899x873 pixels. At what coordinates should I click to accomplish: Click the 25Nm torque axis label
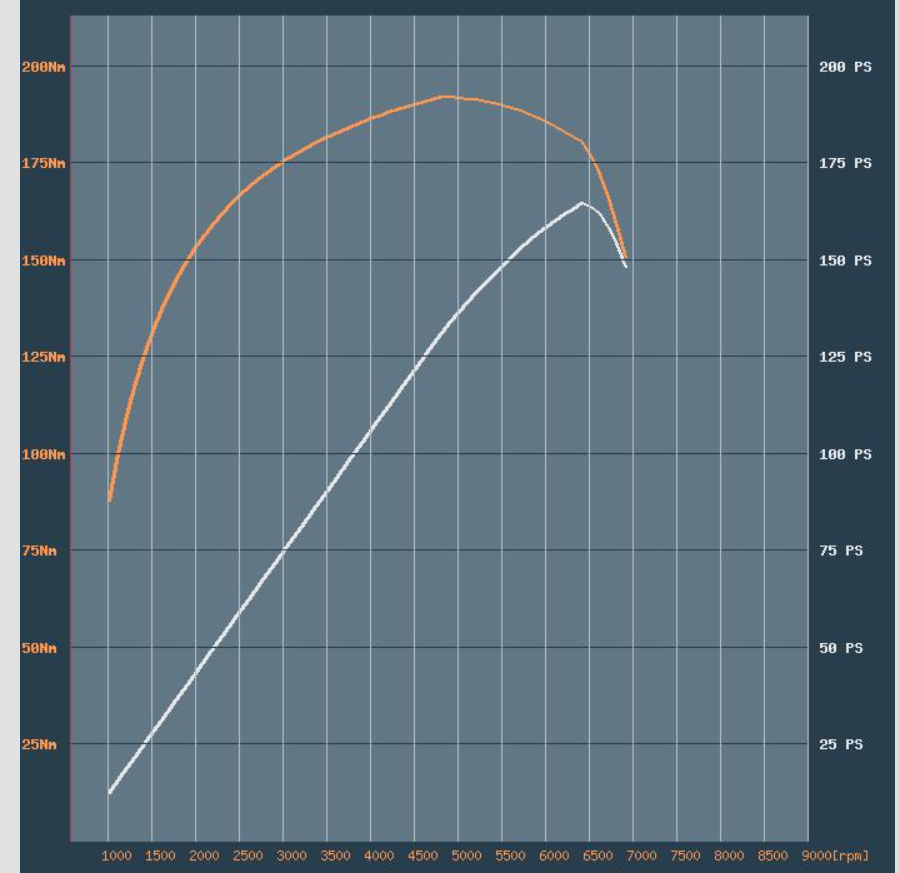pos(39,745)
